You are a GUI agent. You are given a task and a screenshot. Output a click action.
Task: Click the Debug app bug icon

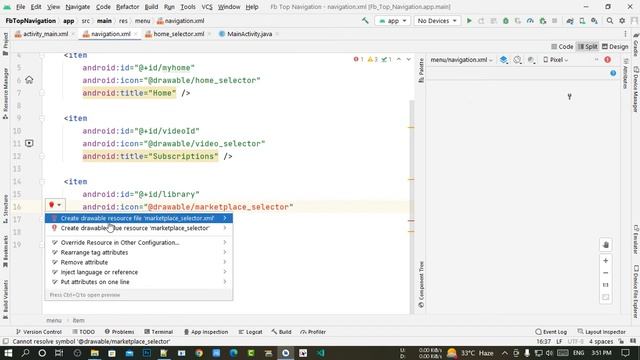[x=506, y=21]
